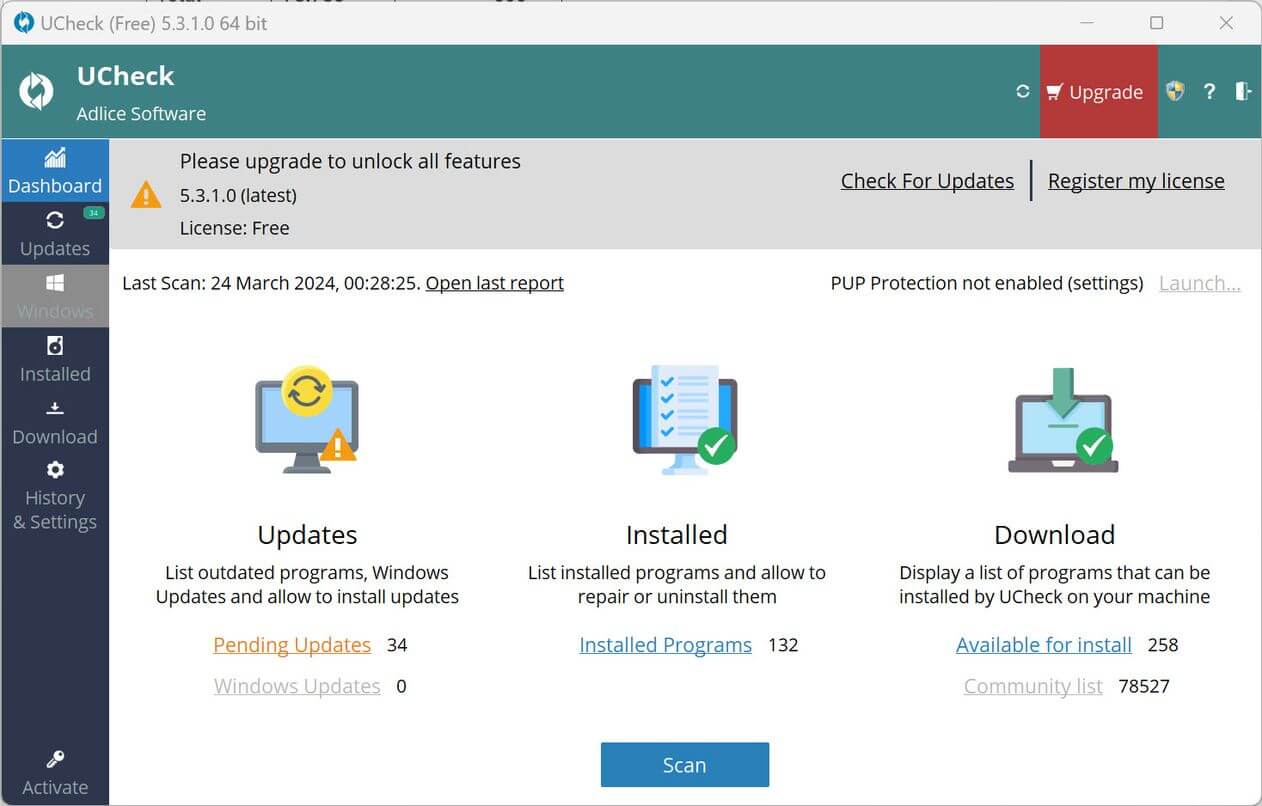1262x806 pixels.
Task: Click the Check For Updates link
Action: coord(927,181)
